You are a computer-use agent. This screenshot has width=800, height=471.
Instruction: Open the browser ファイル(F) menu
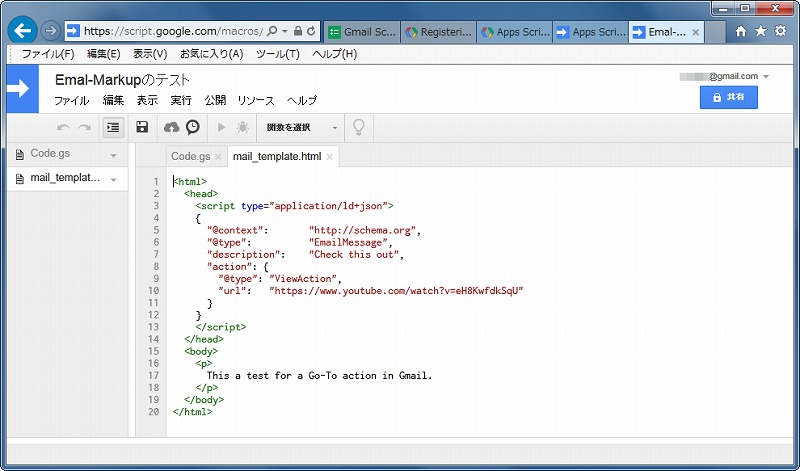48,54
